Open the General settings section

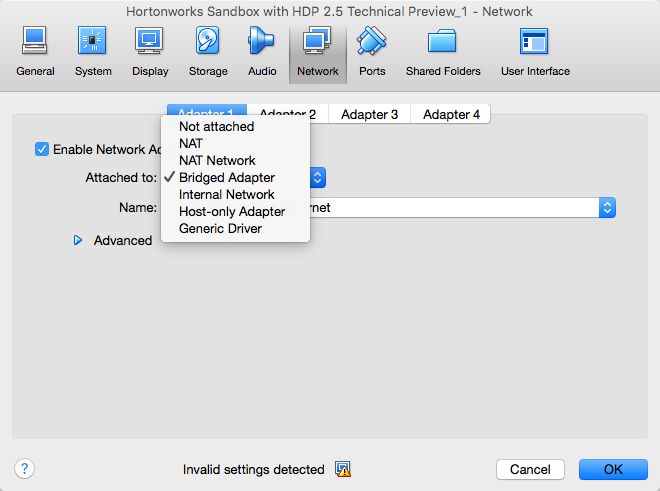click(35, 52)
